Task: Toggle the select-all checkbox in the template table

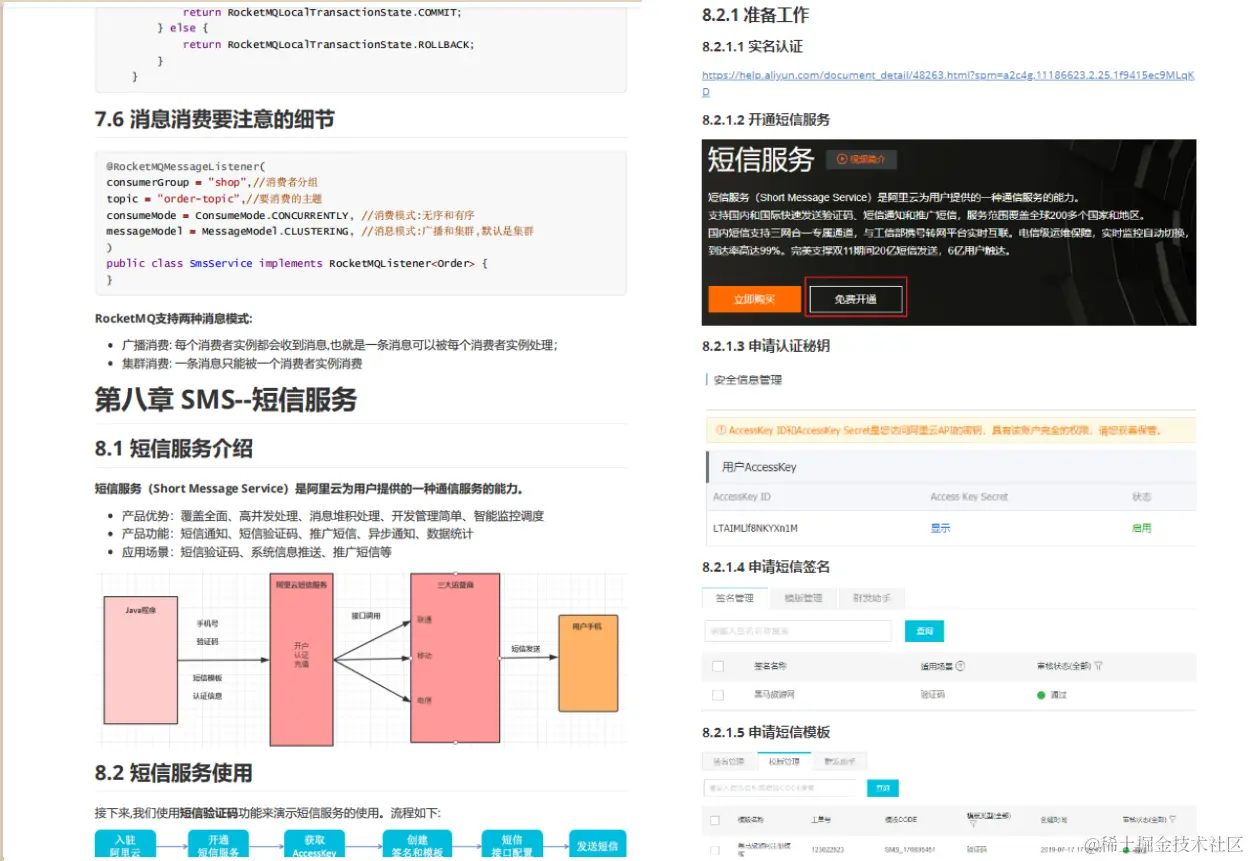Action: [x=715, y=819]
